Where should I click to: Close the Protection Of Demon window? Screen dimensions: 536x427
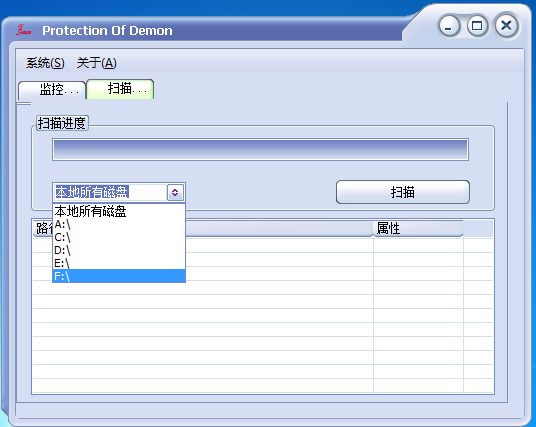pyautogui.click(x=506, y=25)
